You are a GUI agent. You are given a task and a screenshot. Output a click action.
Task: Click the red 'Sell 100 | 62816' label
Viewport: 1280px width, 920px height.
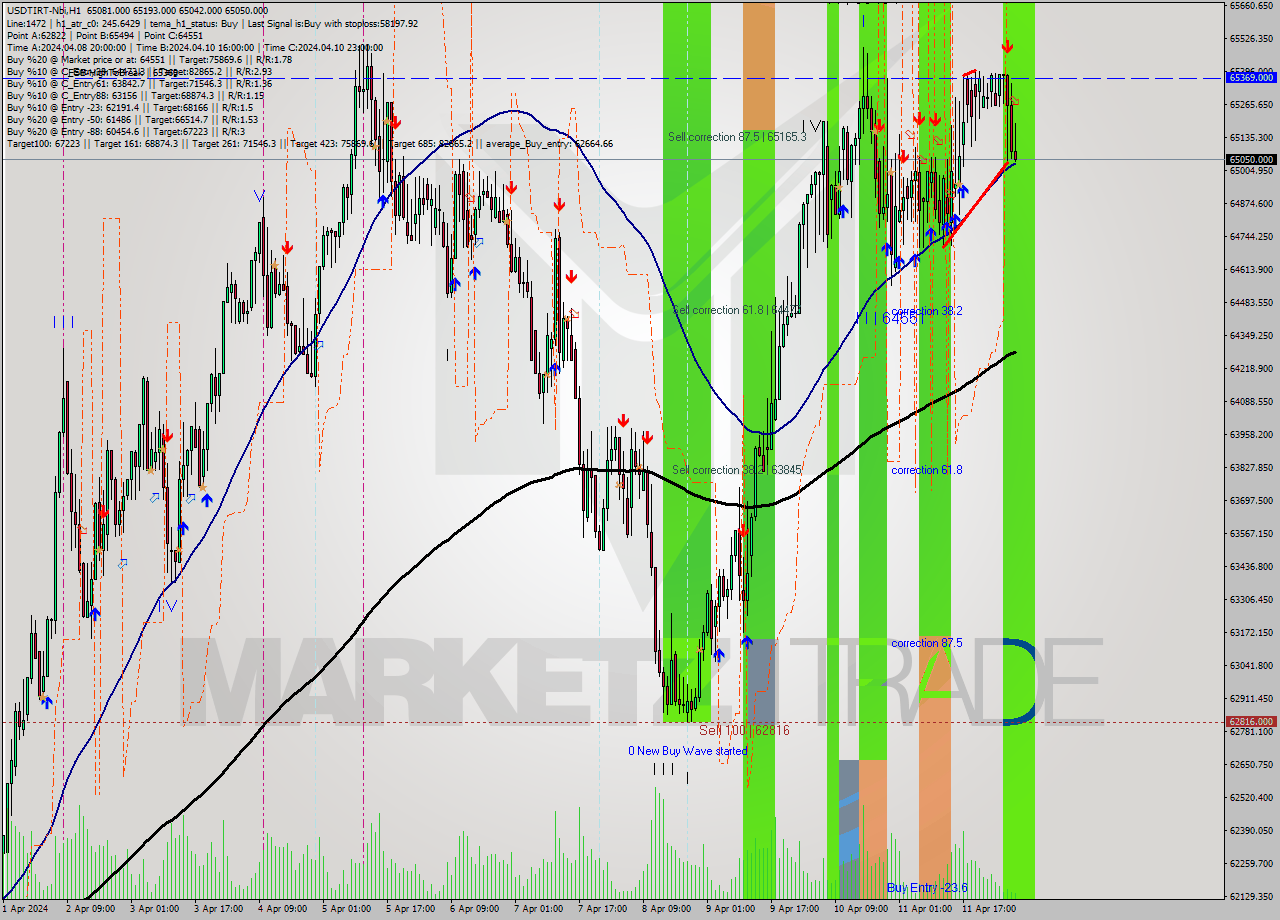744,731
